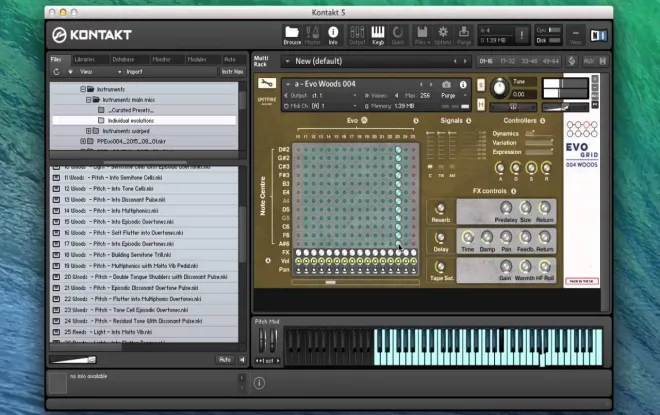Open instrument edit mode wrench

266,83
